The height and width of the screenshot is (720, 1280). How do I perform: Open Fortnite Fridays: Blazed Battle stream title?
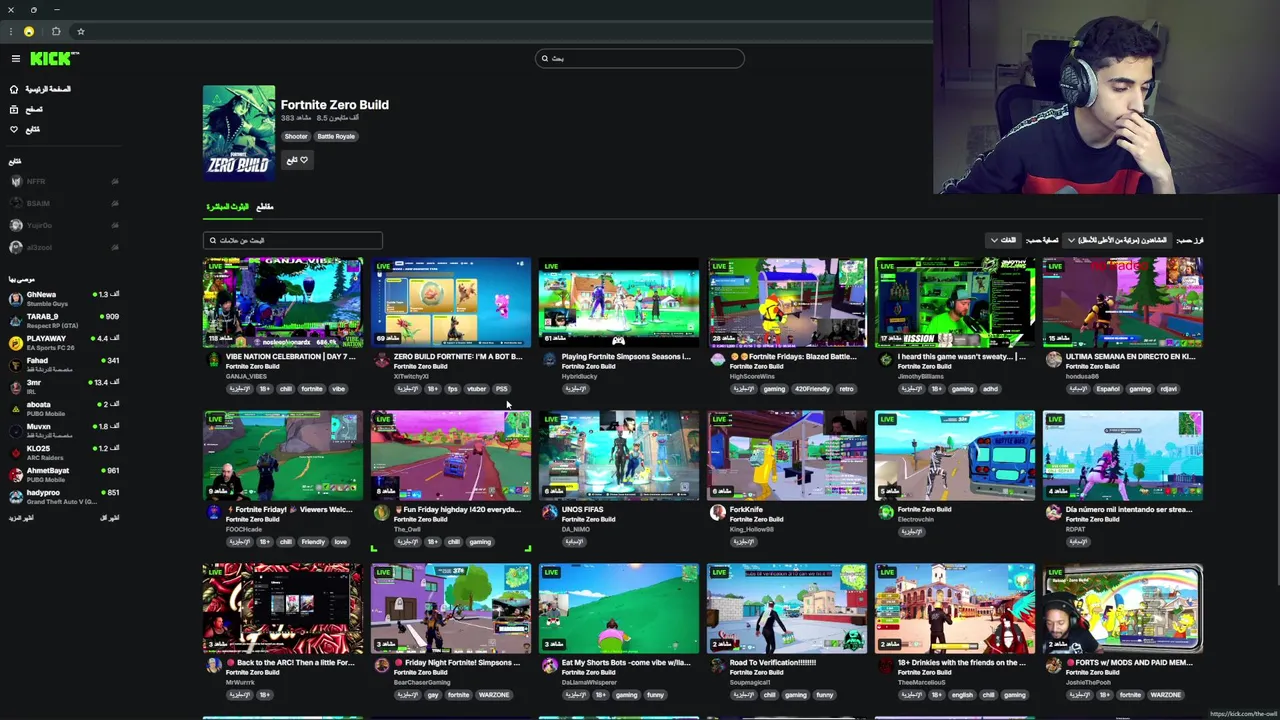pyautogui.click(x=793, y=356)
